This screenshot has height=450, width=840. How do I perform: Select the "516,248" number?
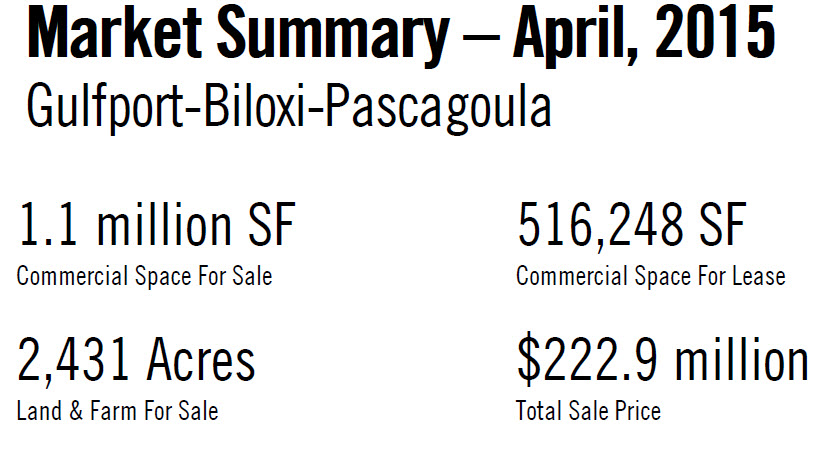pos(600,226)
